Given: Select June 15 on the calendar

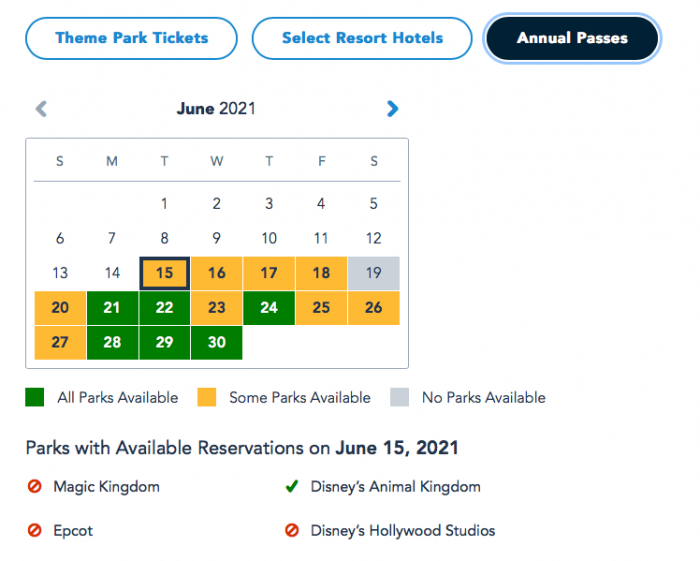Looking at the screenshot, I should 164,273.
